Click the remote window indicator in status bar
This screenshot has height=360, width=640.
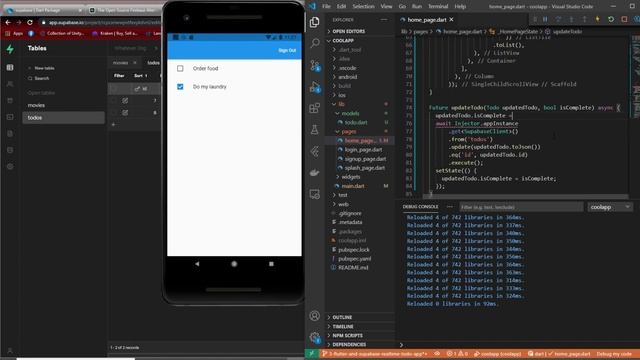[x=311, y=354]
